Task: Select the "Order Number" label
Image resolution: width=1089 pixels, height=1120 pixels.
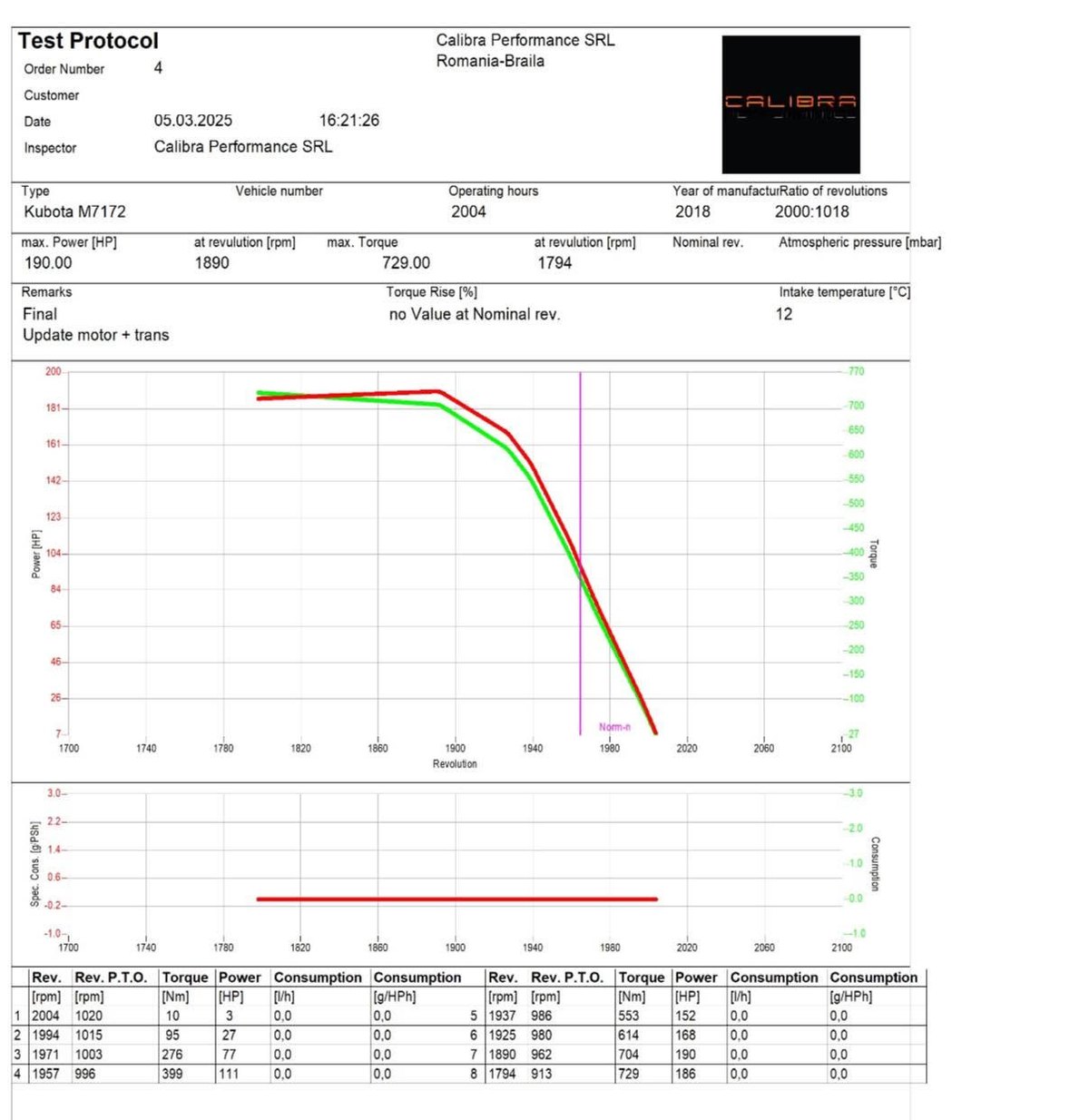Action: (x=64, y=69)
